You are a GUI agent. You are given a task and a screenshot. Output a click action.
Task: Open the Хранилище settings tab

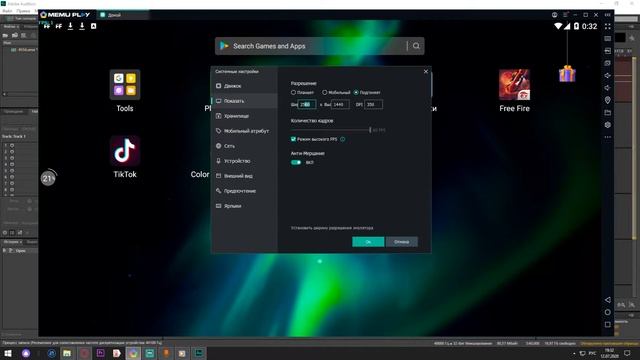pyautogui.click(x=244, y=116)
